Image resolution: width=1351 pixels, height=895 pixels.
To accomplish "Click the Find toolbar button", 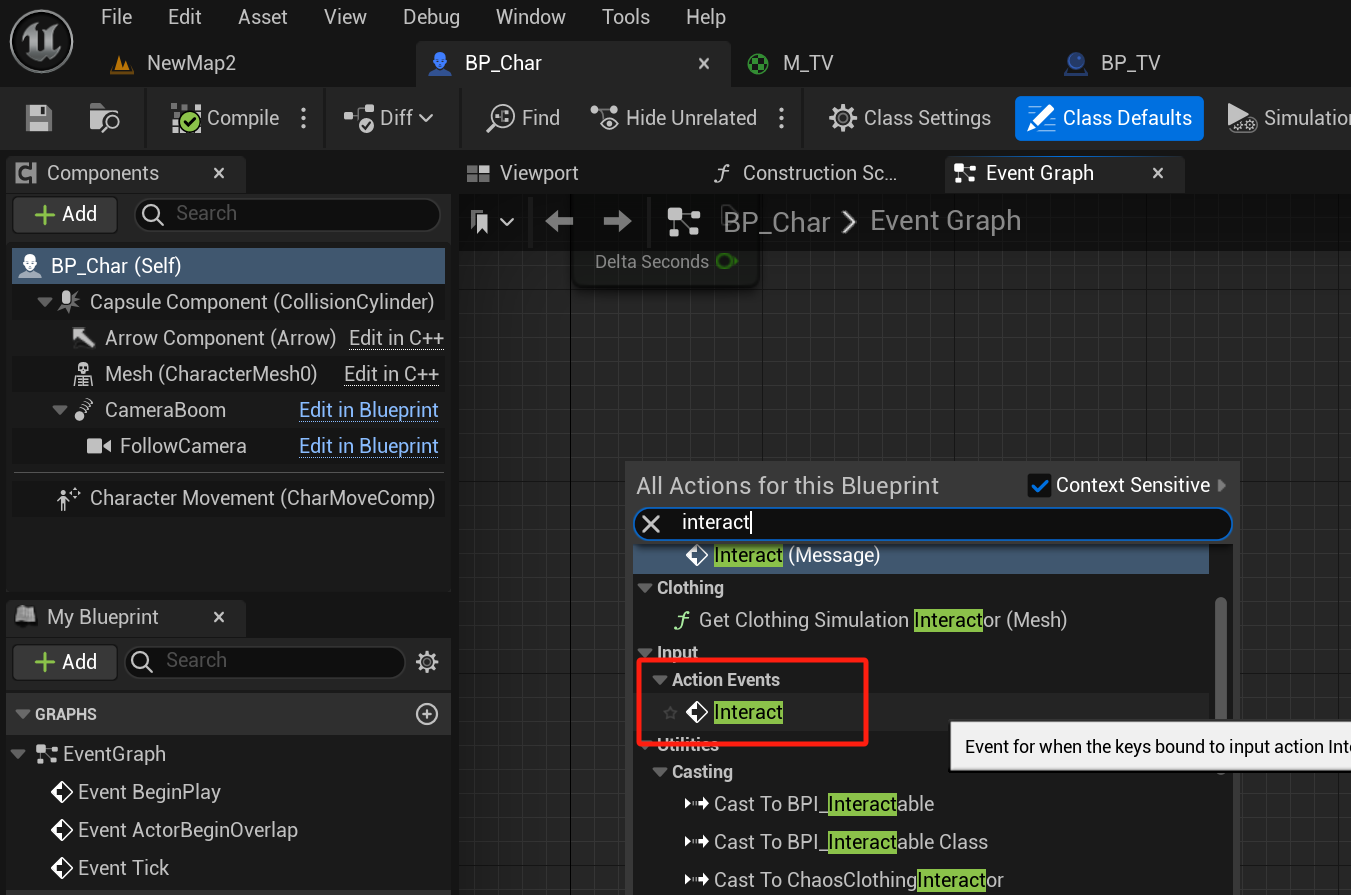I will [523, 118].
